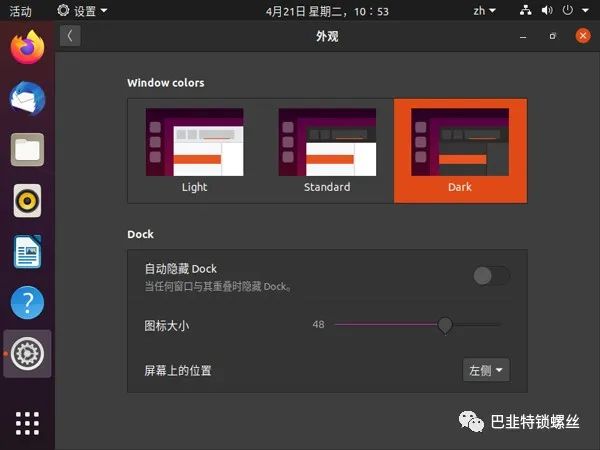Image resolution: width=600 pixels, height=450 pixels.
Task: Click the Dock section heading
Action: [140, 234]
